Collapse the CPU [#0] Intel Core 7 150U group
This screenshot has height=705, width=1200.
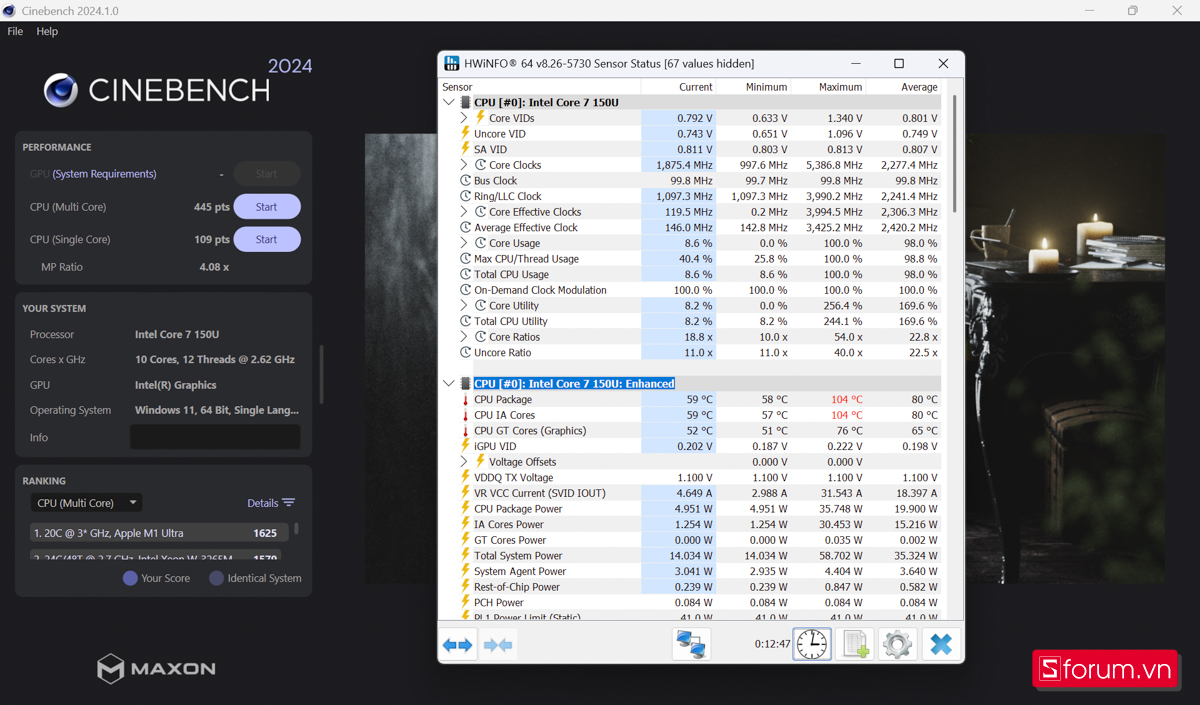[x=449, y=102]
